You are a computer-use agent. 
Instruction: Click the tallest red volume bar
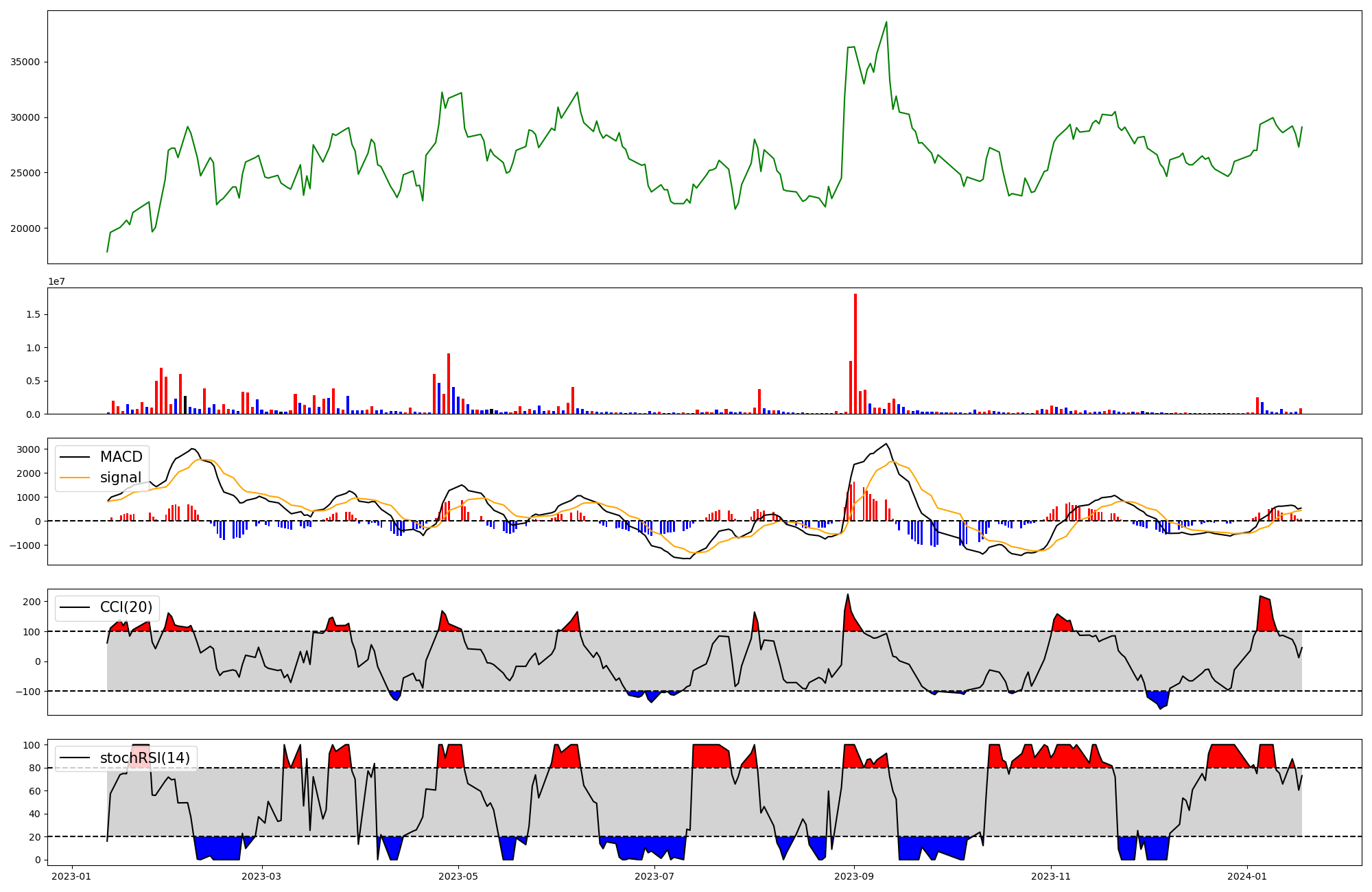[x=855, y=354]
